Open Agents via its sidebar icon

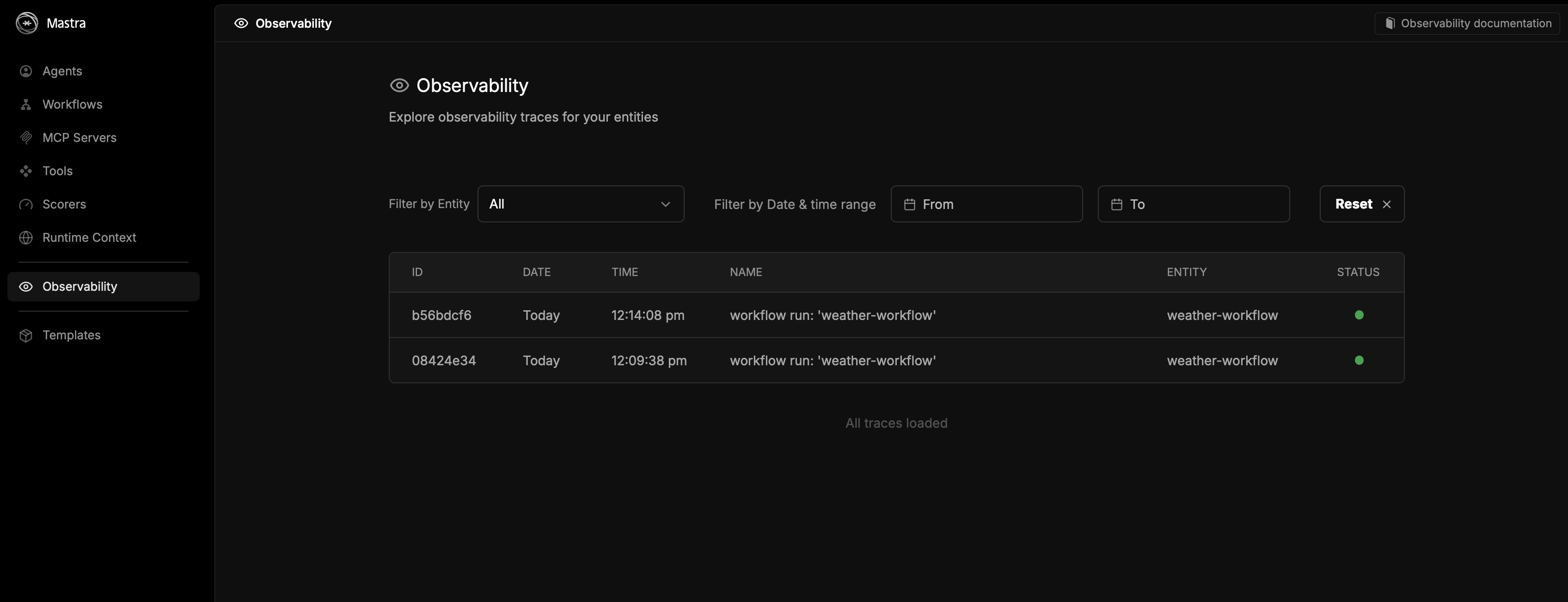pos(25,71)
